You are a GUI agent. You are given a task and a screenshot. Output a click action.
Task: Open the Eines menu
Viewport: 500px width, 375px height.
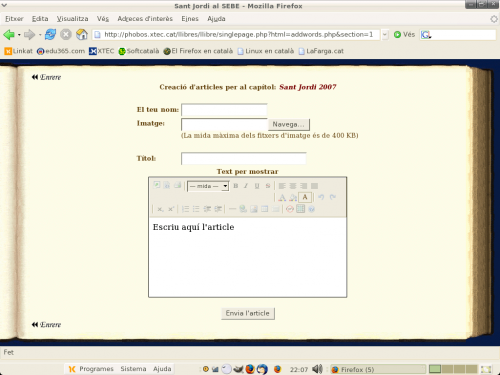[x=190, y=19]
